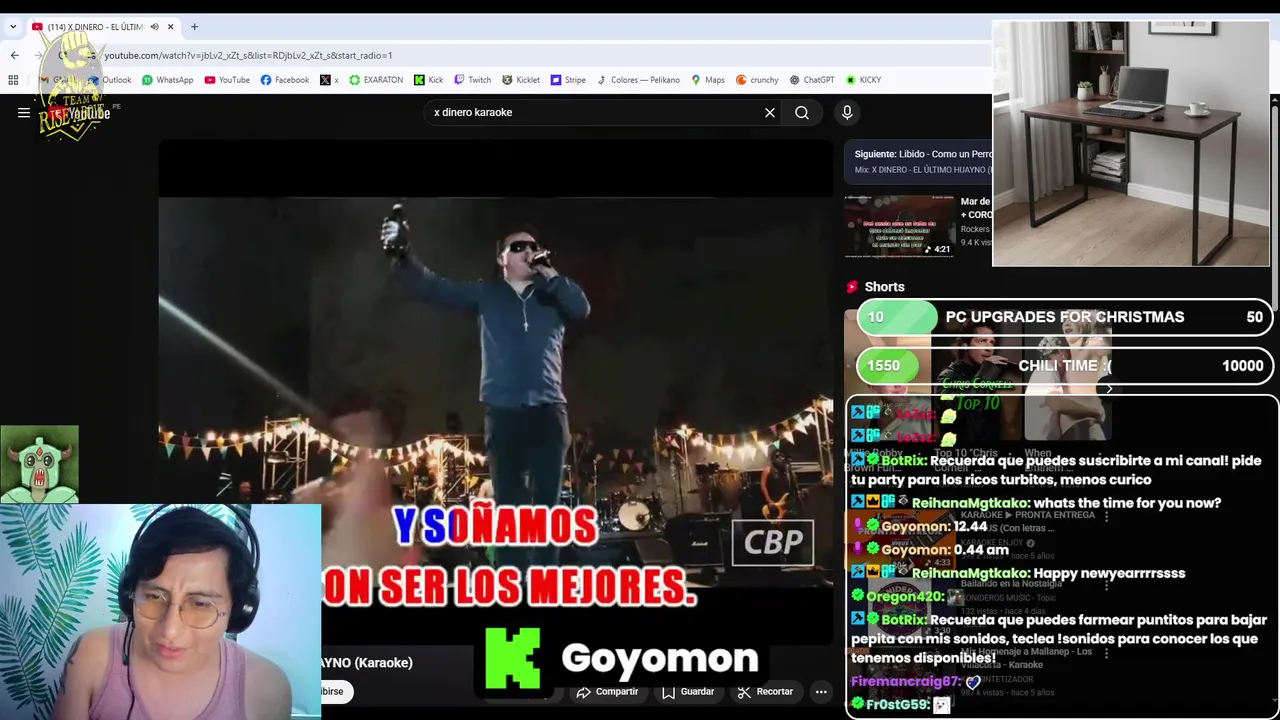Open the Twitch bookmark

pos(472,80)
